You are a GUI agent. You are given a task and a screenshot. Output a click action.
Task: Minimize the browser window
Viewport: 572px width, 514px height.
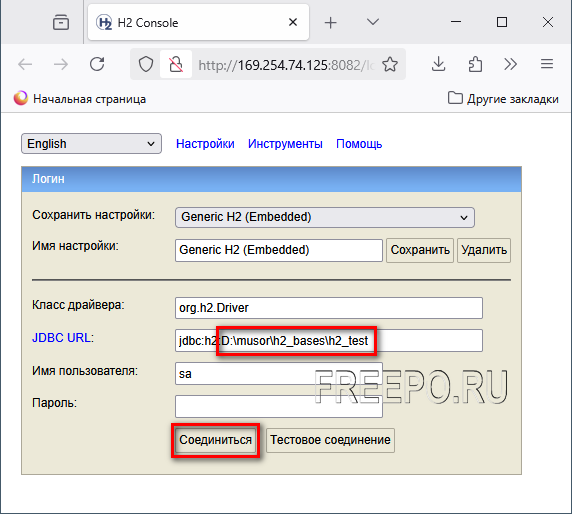point(456,22)
